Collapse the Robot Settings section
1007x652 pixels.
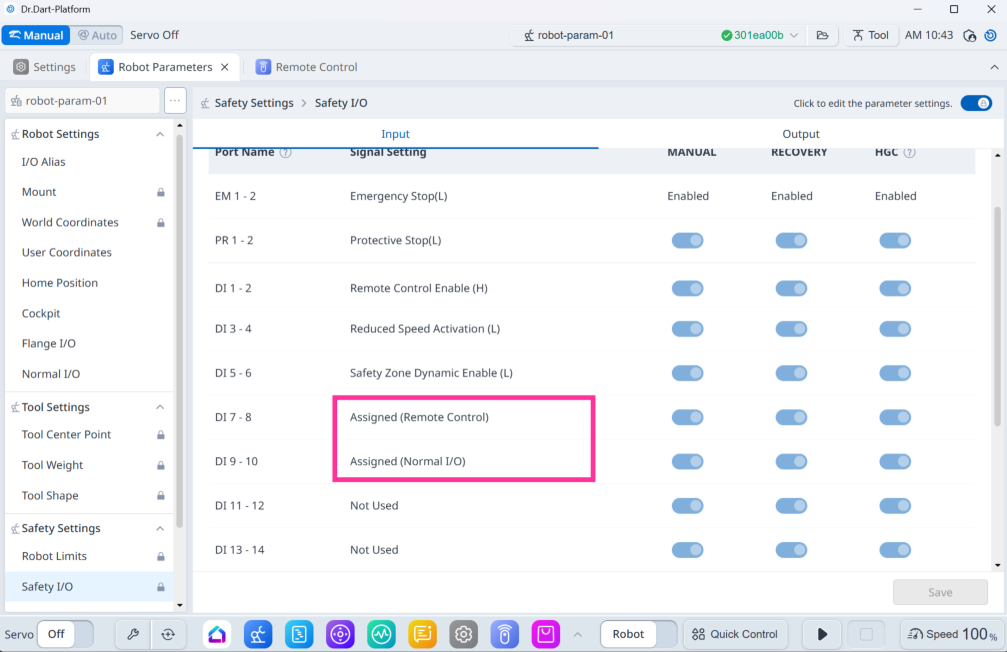pos(160,134)
